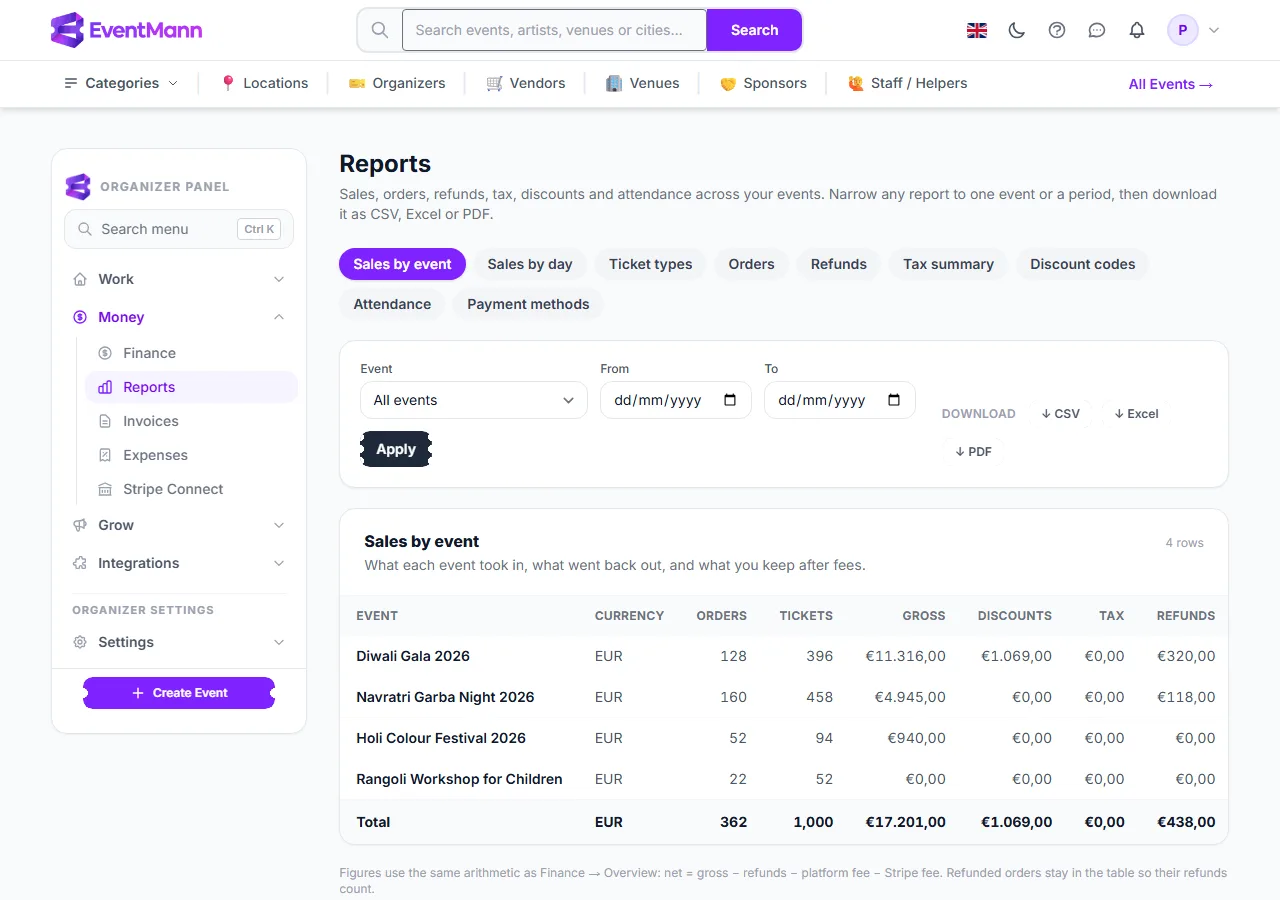Screen dimensions: 1280x900
Task: Open Expenses in the sidebar
Action: pos(191,455)
